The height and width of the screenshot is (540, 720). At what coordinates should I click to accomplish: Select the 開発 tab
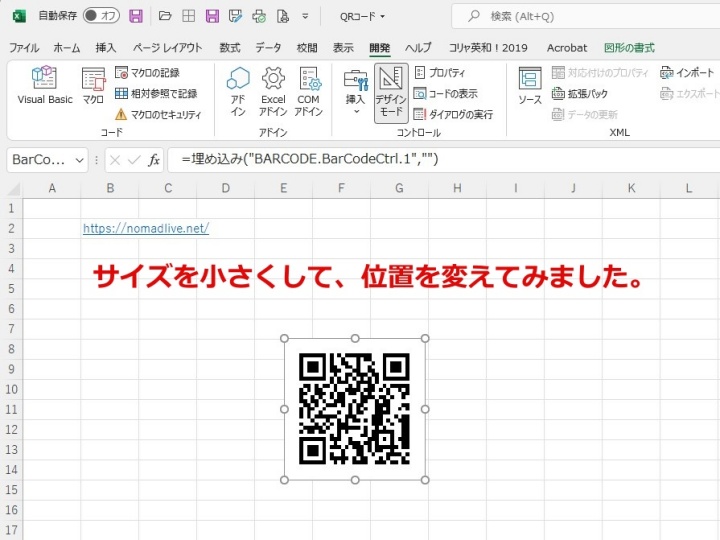pos(380,48)
